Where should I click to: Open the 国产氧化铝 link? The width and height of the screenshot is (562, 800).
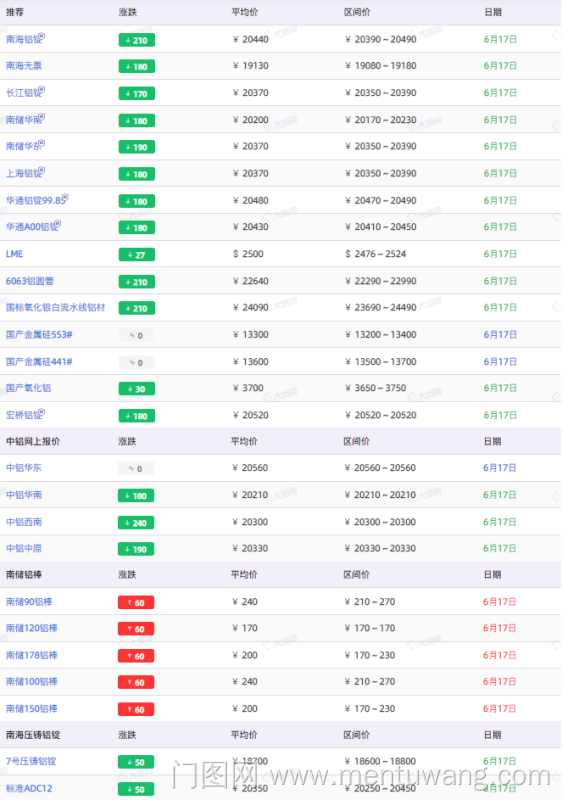click(x=28, y=388)
